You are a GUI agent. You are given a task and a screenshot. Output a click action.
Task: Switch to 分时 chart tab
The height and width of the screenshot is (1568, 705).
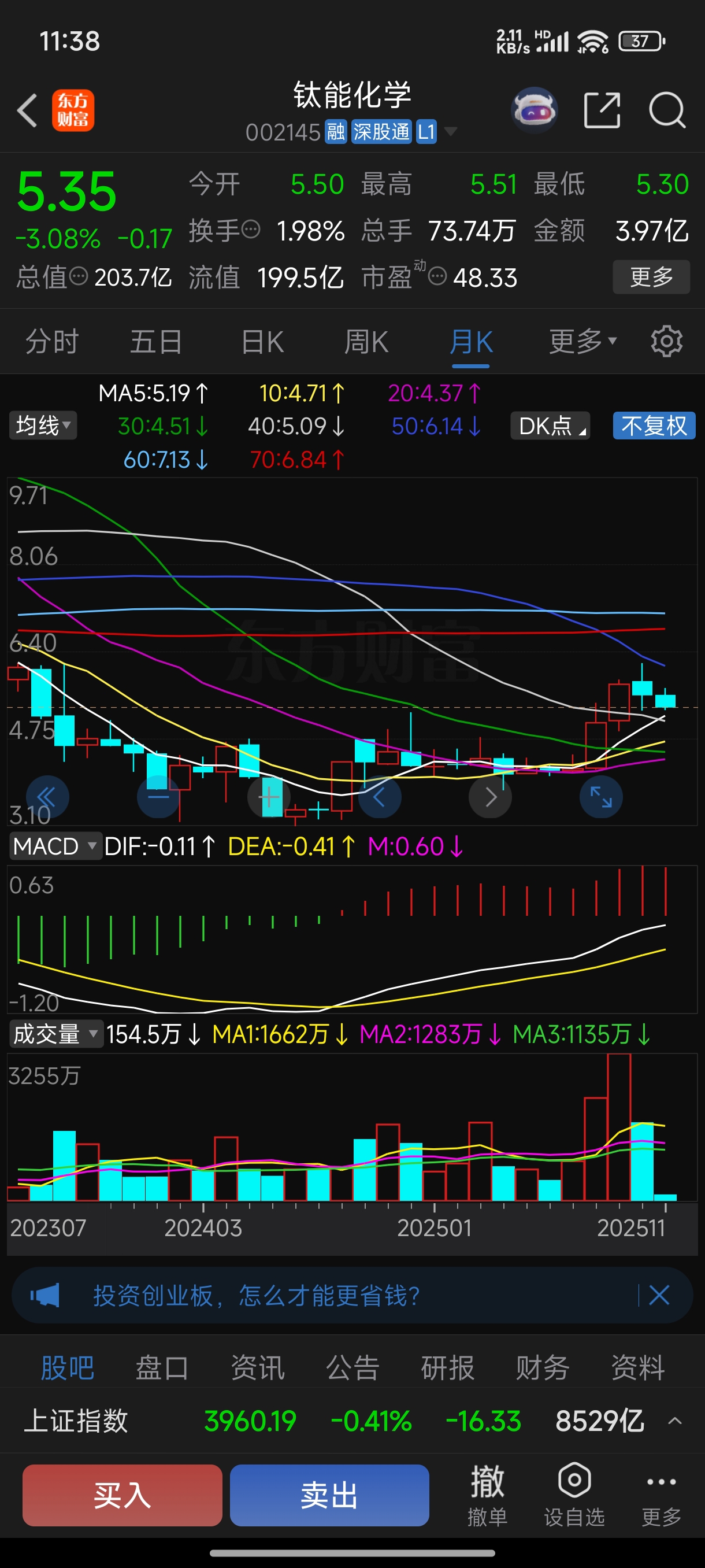[53, 342]
